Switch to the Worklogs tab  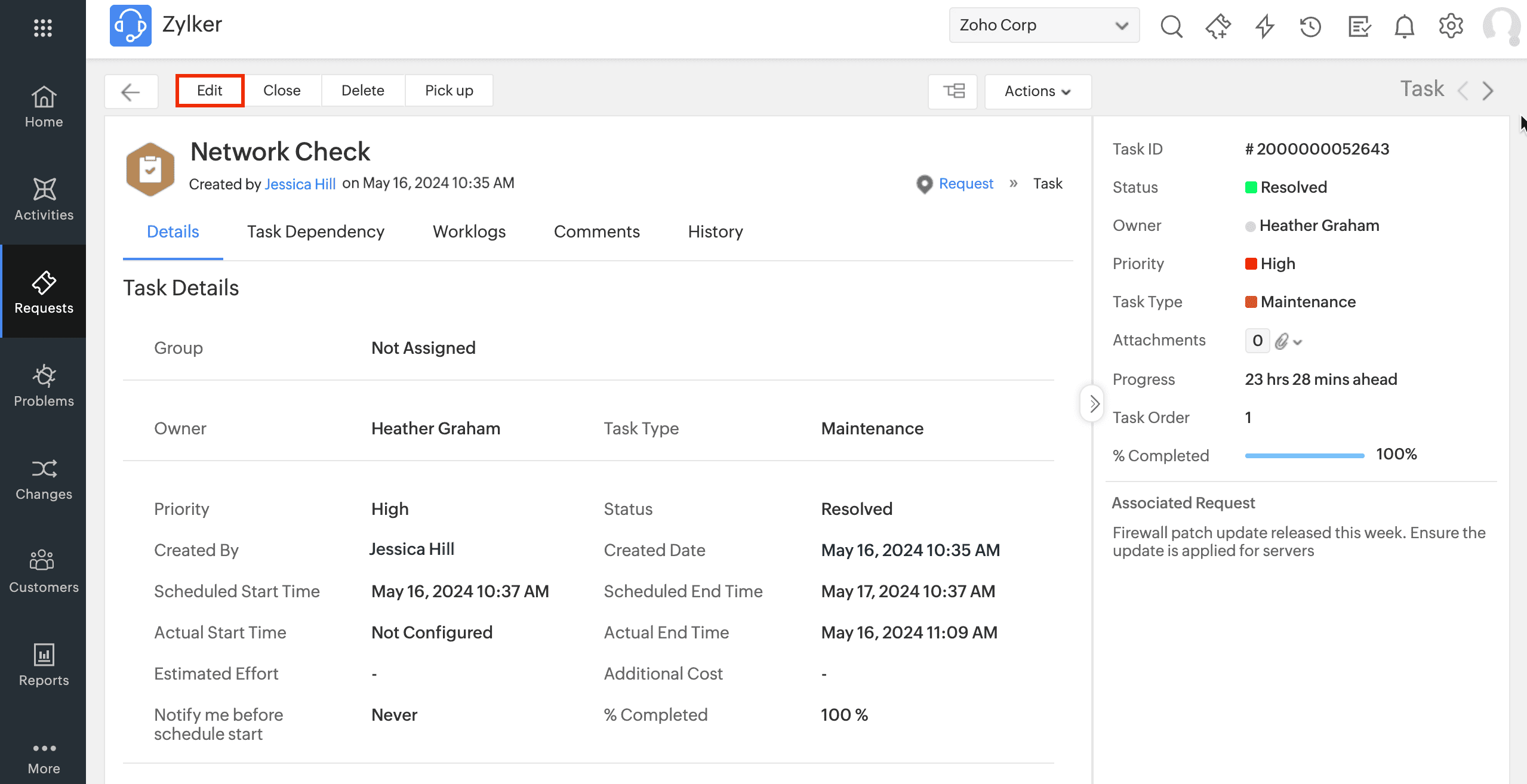[x=469, y=232]
